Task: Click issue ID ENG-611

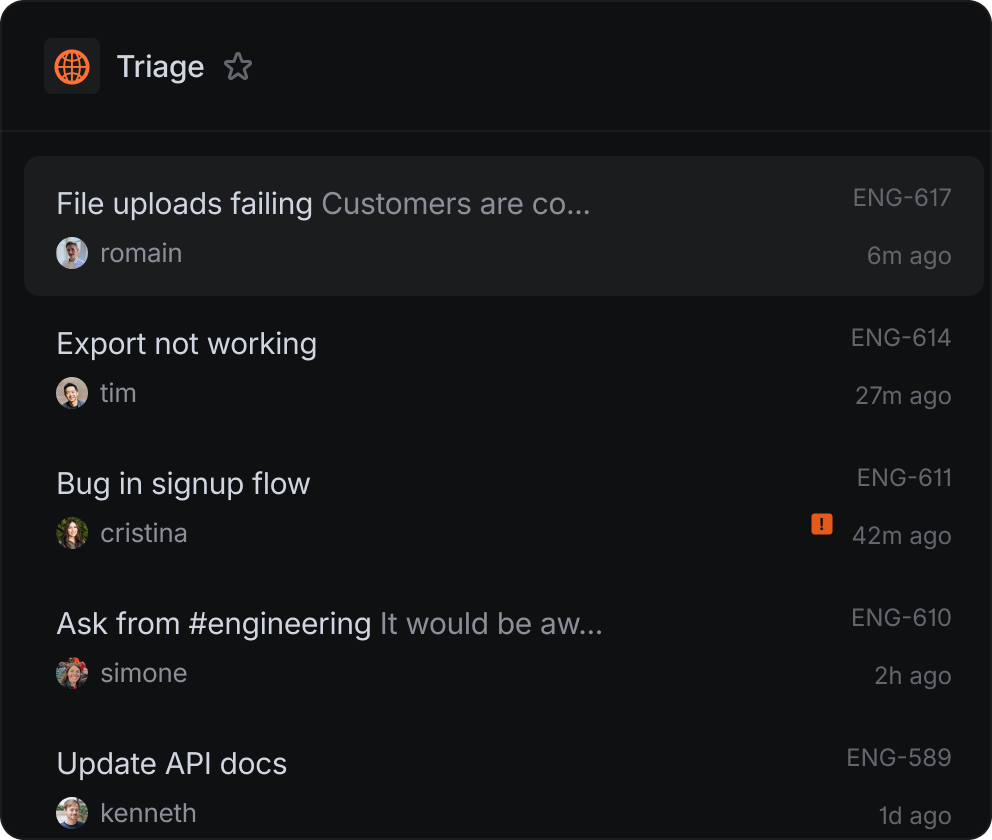Action: point(903,478)
